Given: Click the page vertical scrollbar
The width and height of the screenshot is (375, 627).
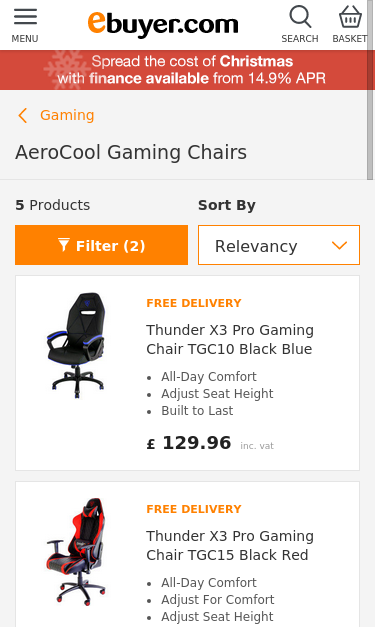Looking at the screenshot, I should pyautogui.click(x=370, y=90).
